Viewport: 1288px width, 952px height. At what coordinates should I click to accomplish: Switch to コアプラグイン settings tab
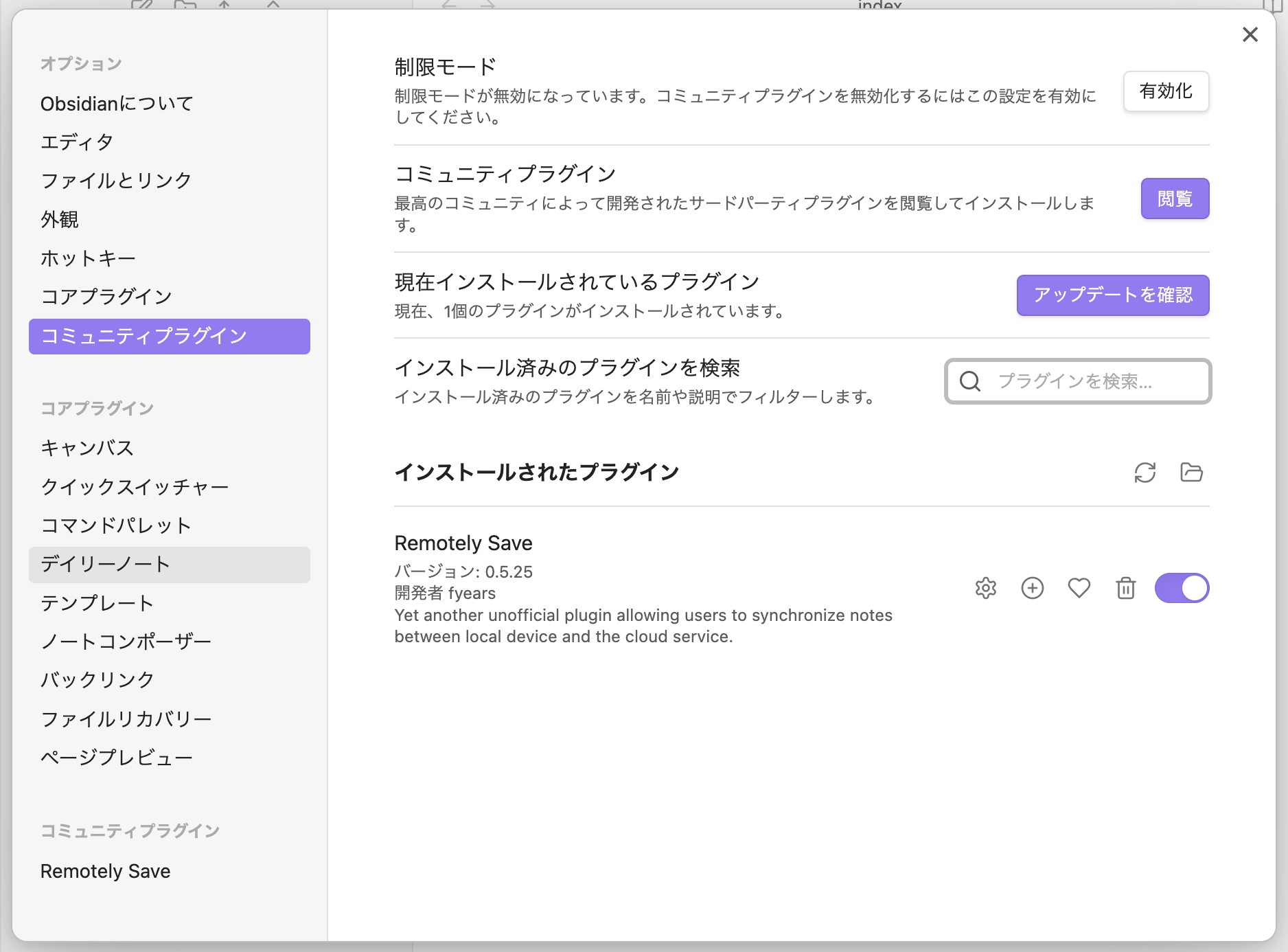pos(106,297)
